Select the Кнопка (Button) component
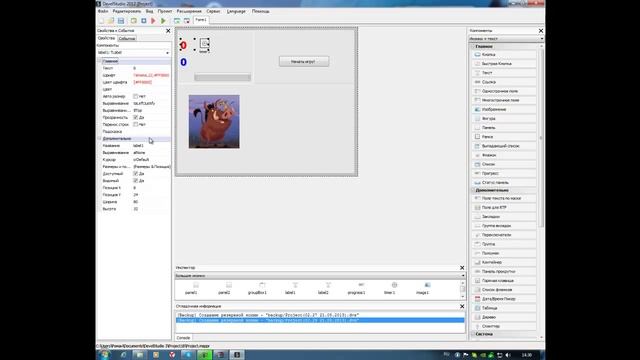Screen dimensions: 640x360 (504, 54)
